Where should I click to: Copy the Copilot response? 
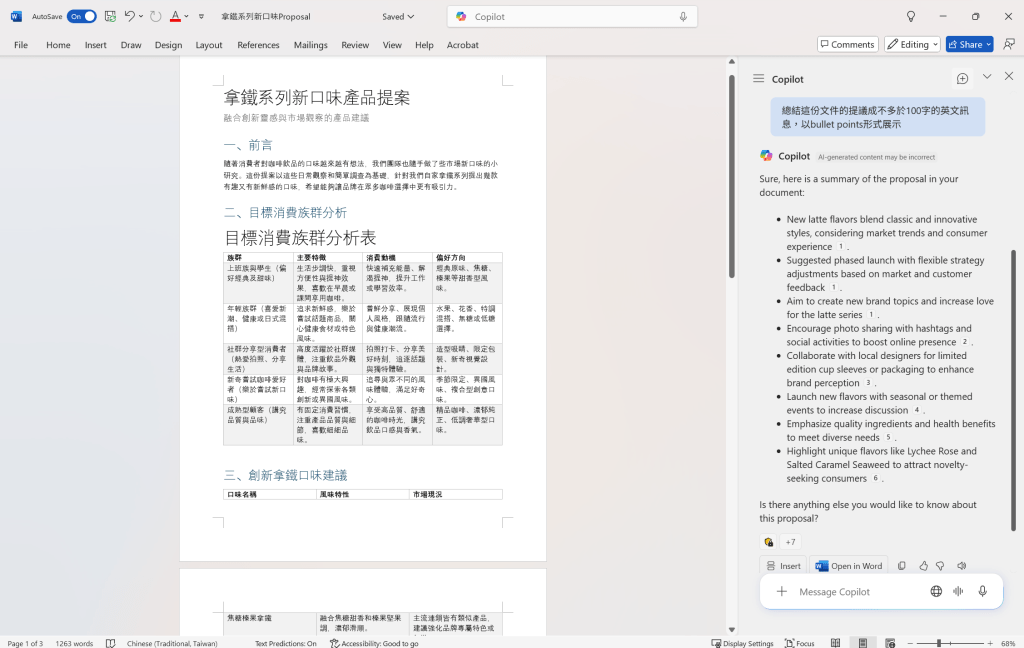[902, 566]
